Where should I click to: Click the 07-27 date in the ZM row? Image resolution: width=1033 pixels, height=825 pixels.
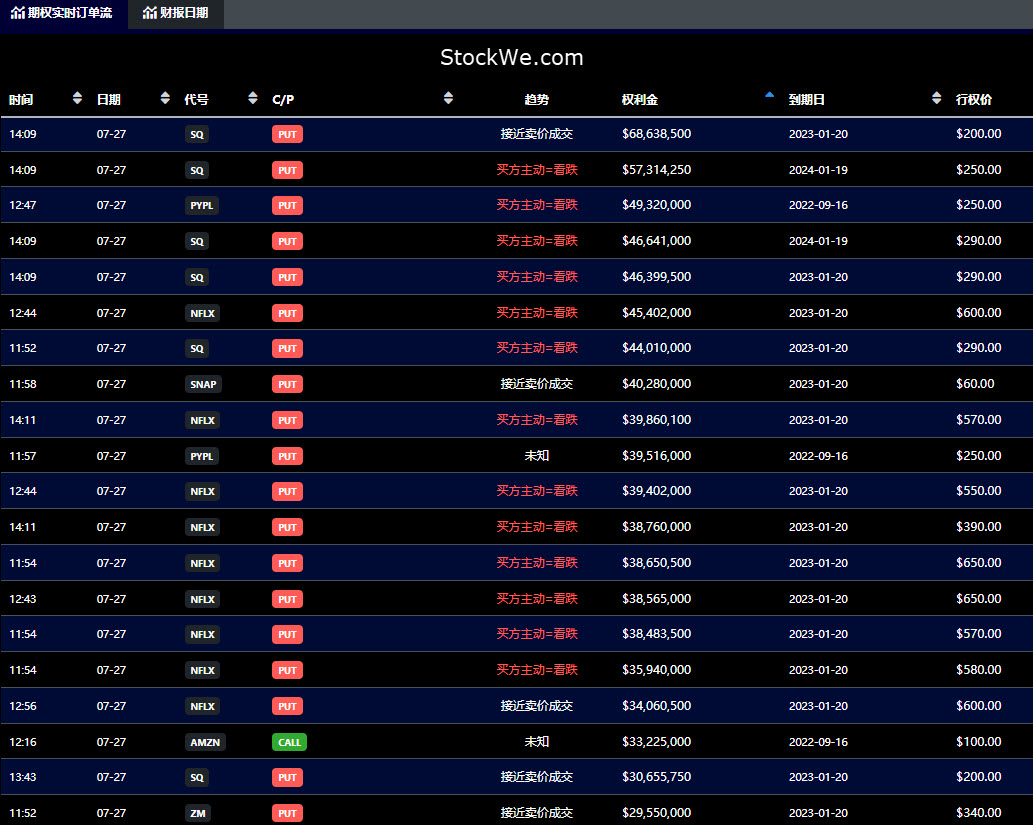pyautogui.click(x=111, y=812)
